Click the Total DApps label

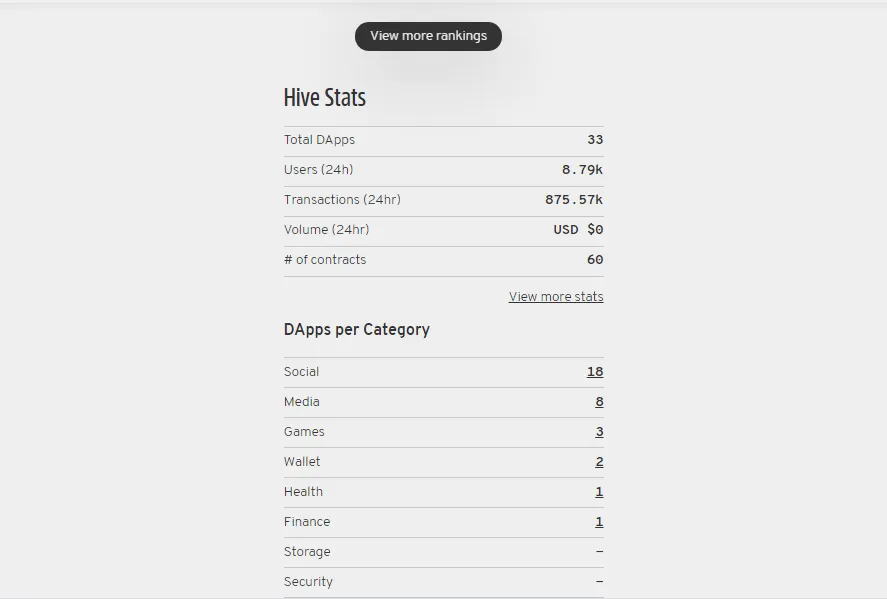click(319, 140)
